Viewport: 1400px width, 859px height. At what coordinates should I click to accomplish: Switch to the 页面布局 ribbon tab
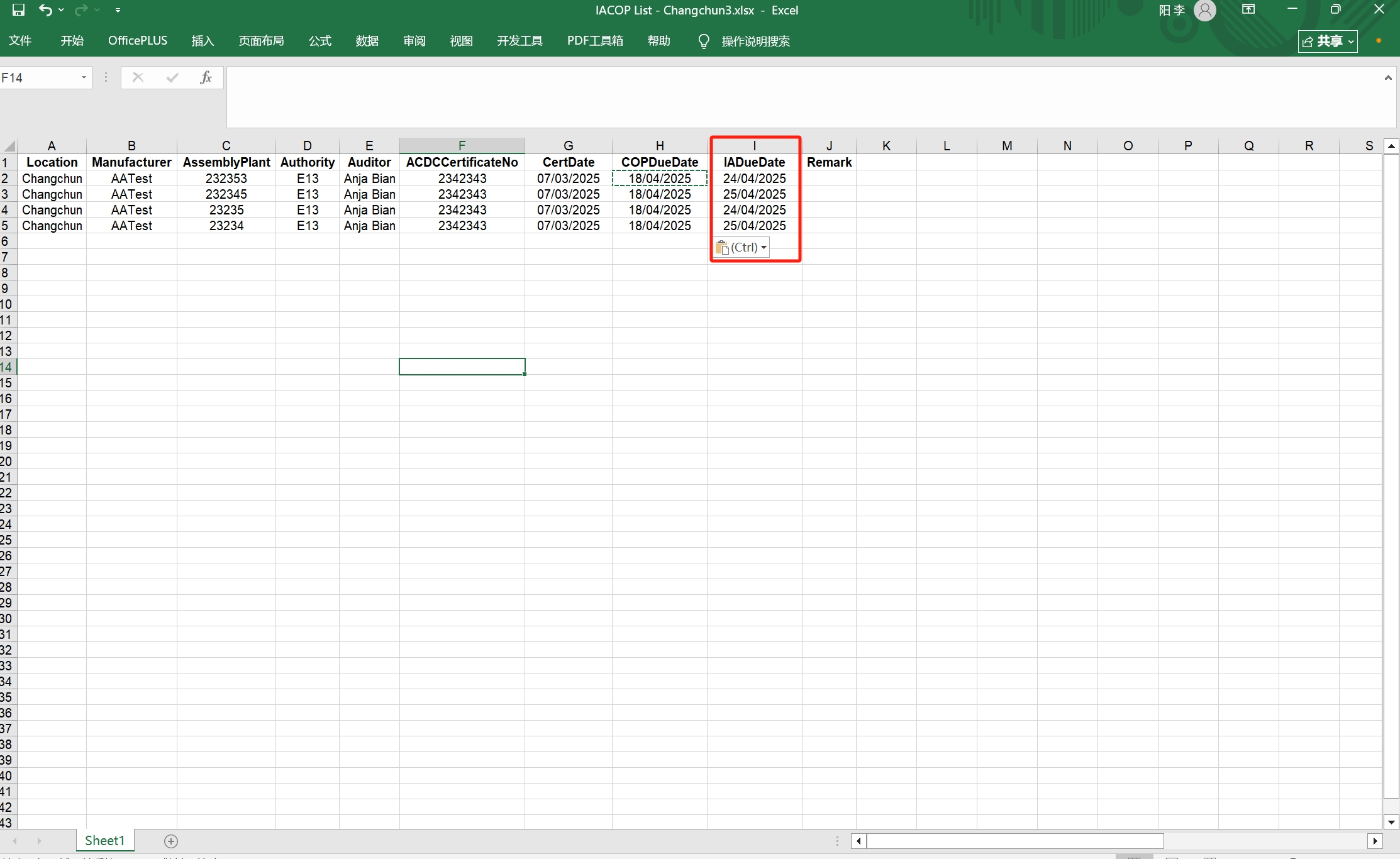[261, 41]
